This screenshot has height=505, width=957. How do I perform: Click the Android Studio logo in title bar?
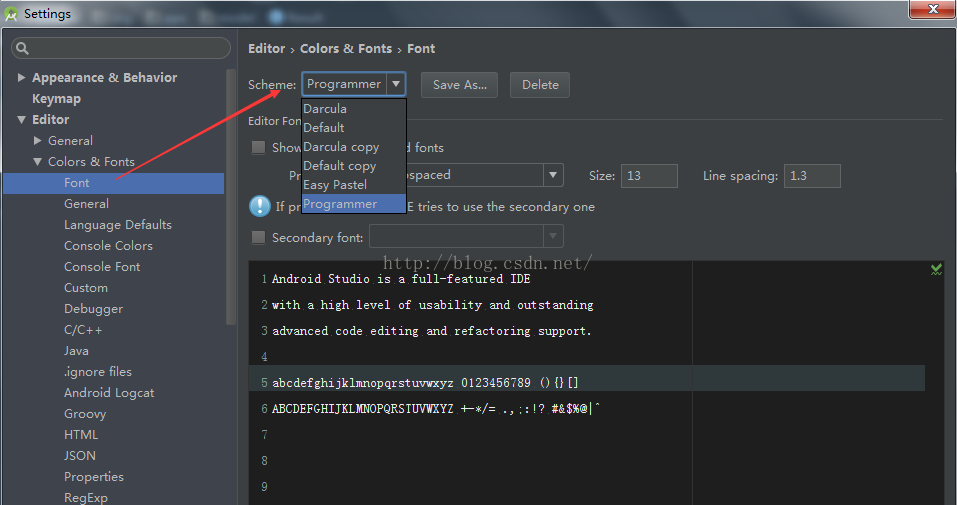[11, 14]
